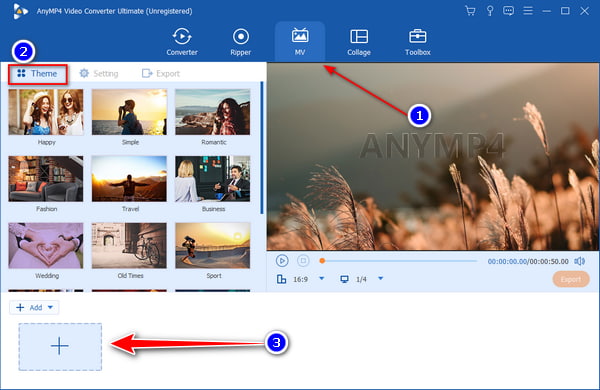The height and width of the screenshot is (390, 600).
Task: Click the aspect ratio icon beside 16:9
Action: click(281, 279)
